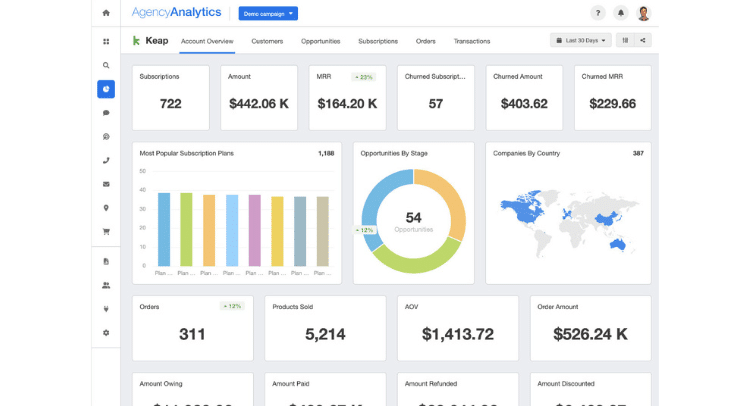Viewport: 750px width, 406px height.
Task: Click the 1,188 total on subscription plans chart
Action: click(x=326, y=154)
